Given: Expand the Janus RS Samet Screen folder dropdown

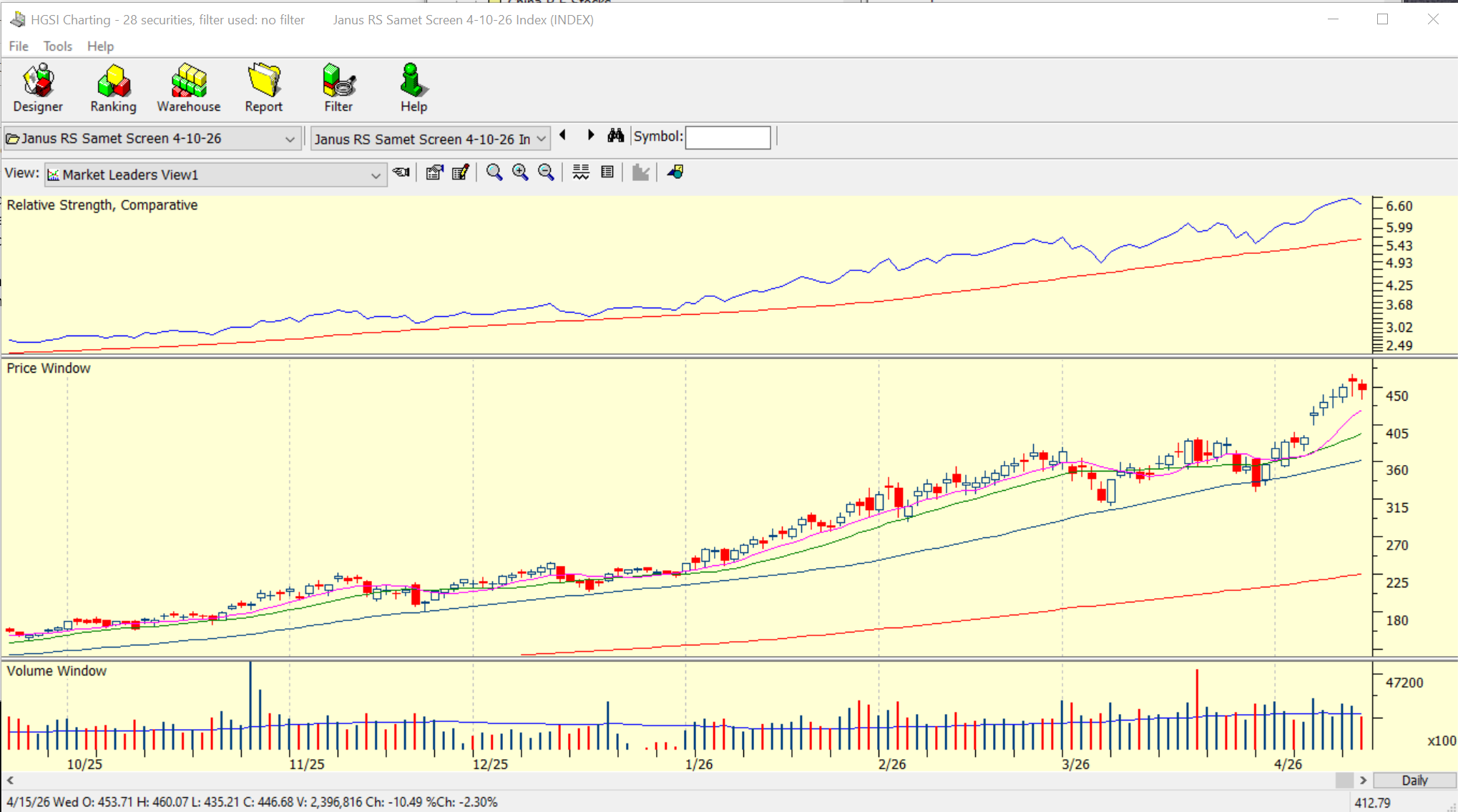Looking at the screenshot, I should (290, 139).
